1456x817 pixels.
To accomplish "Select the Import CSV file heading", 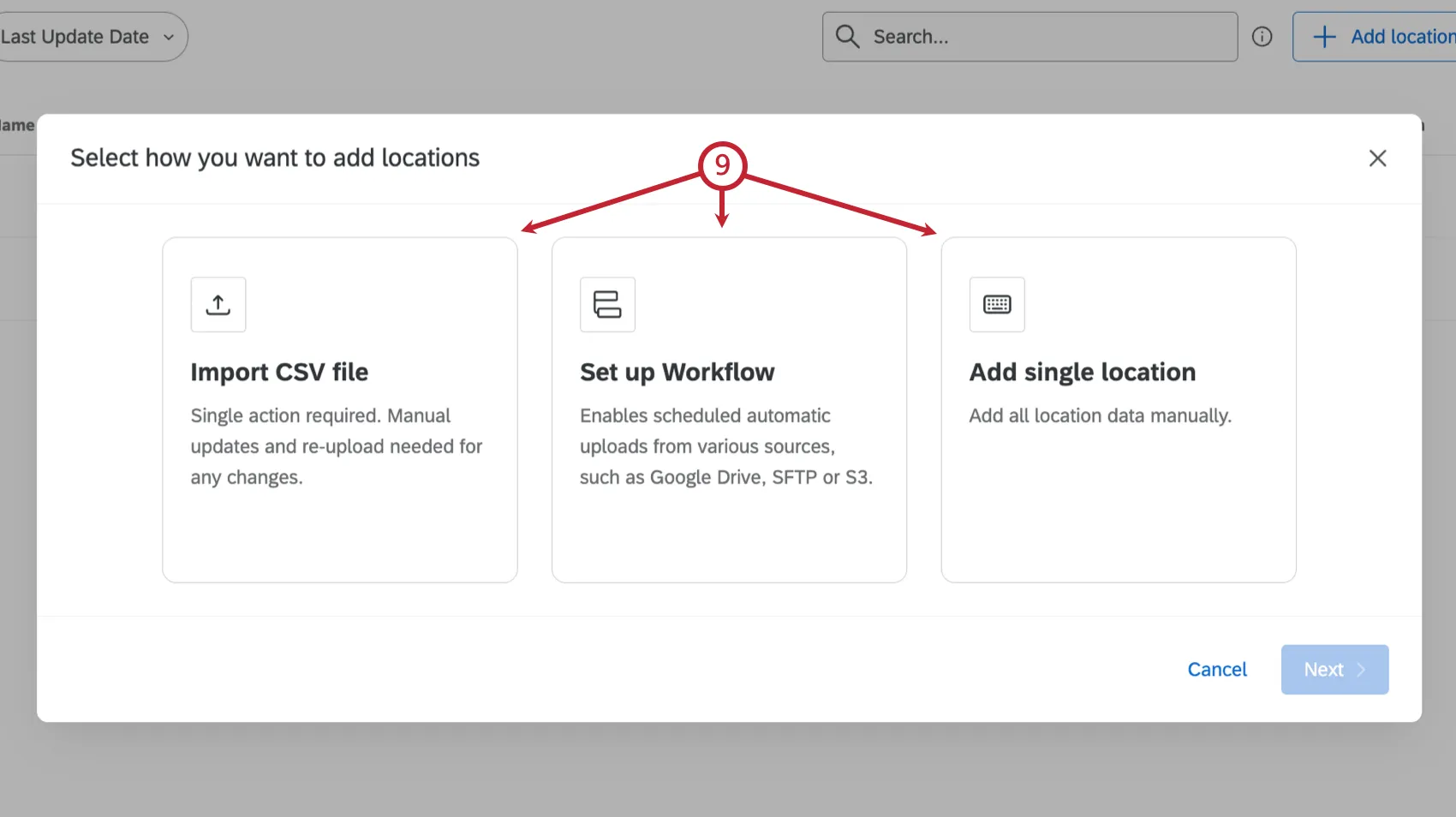I will click(x=279, y=373).
